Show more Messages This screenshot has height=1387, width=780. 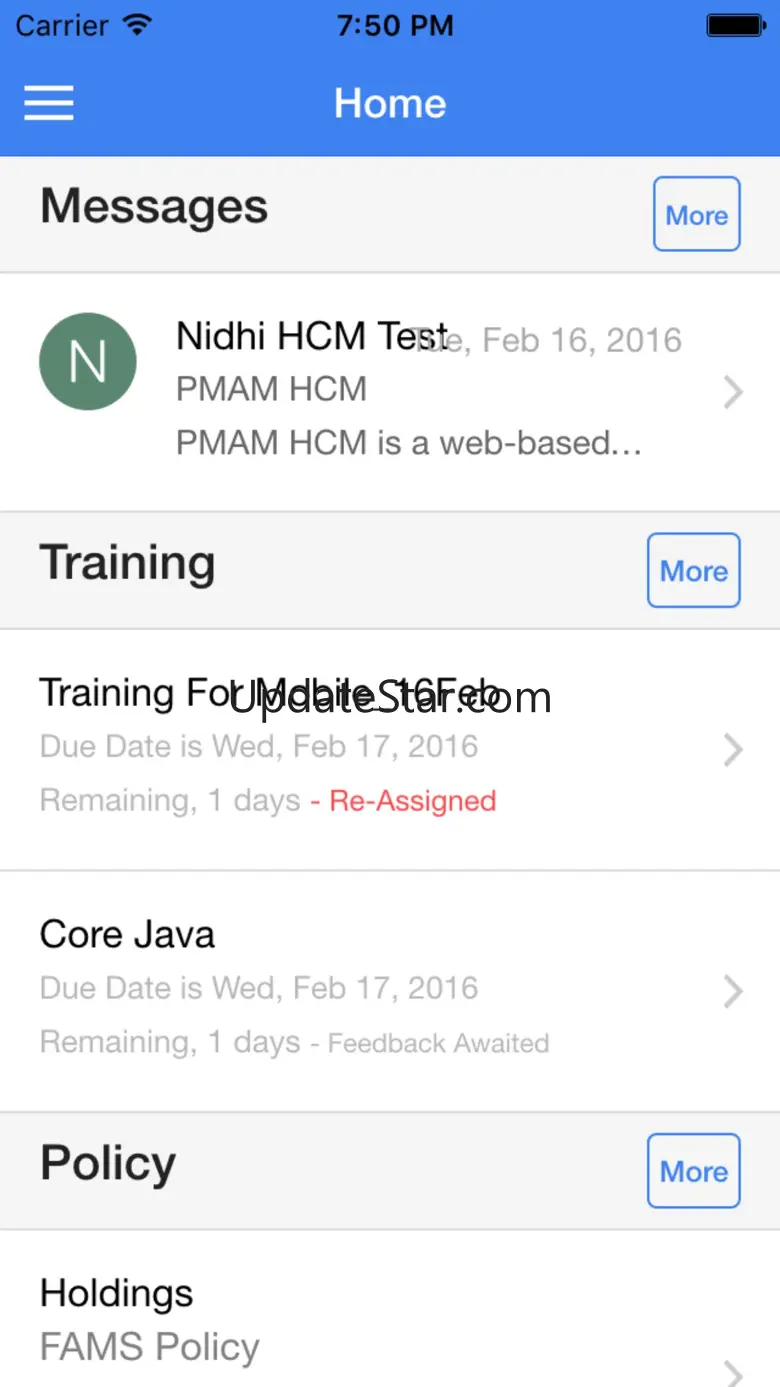(696, 214)
